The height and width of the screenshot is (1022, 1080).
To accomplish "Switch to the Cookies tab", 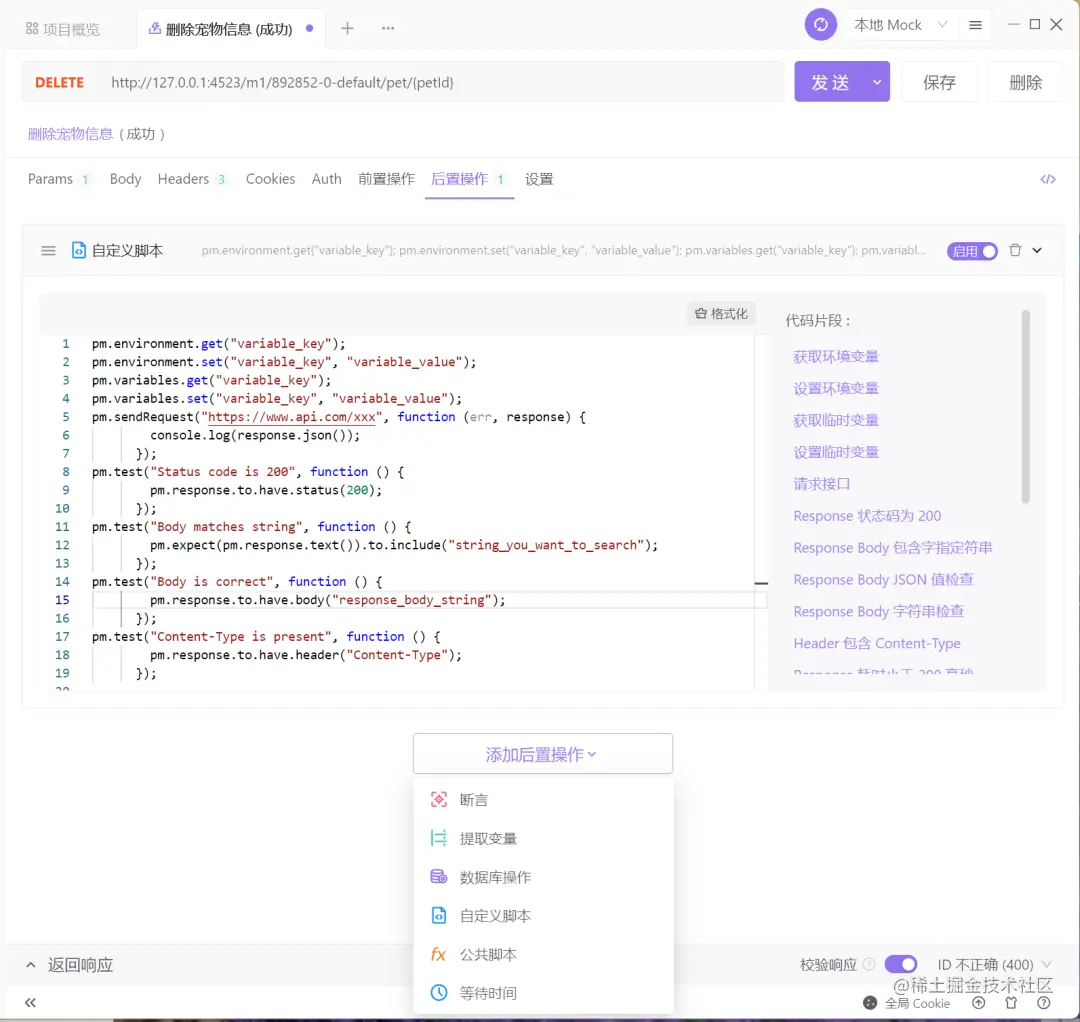I will (271, 179).
